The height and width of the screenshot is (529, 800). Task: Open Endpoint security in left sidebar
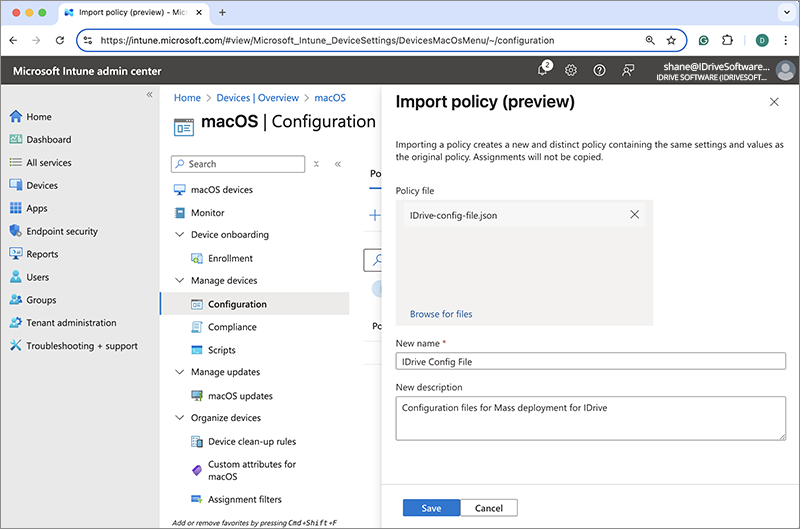point(62,231)
